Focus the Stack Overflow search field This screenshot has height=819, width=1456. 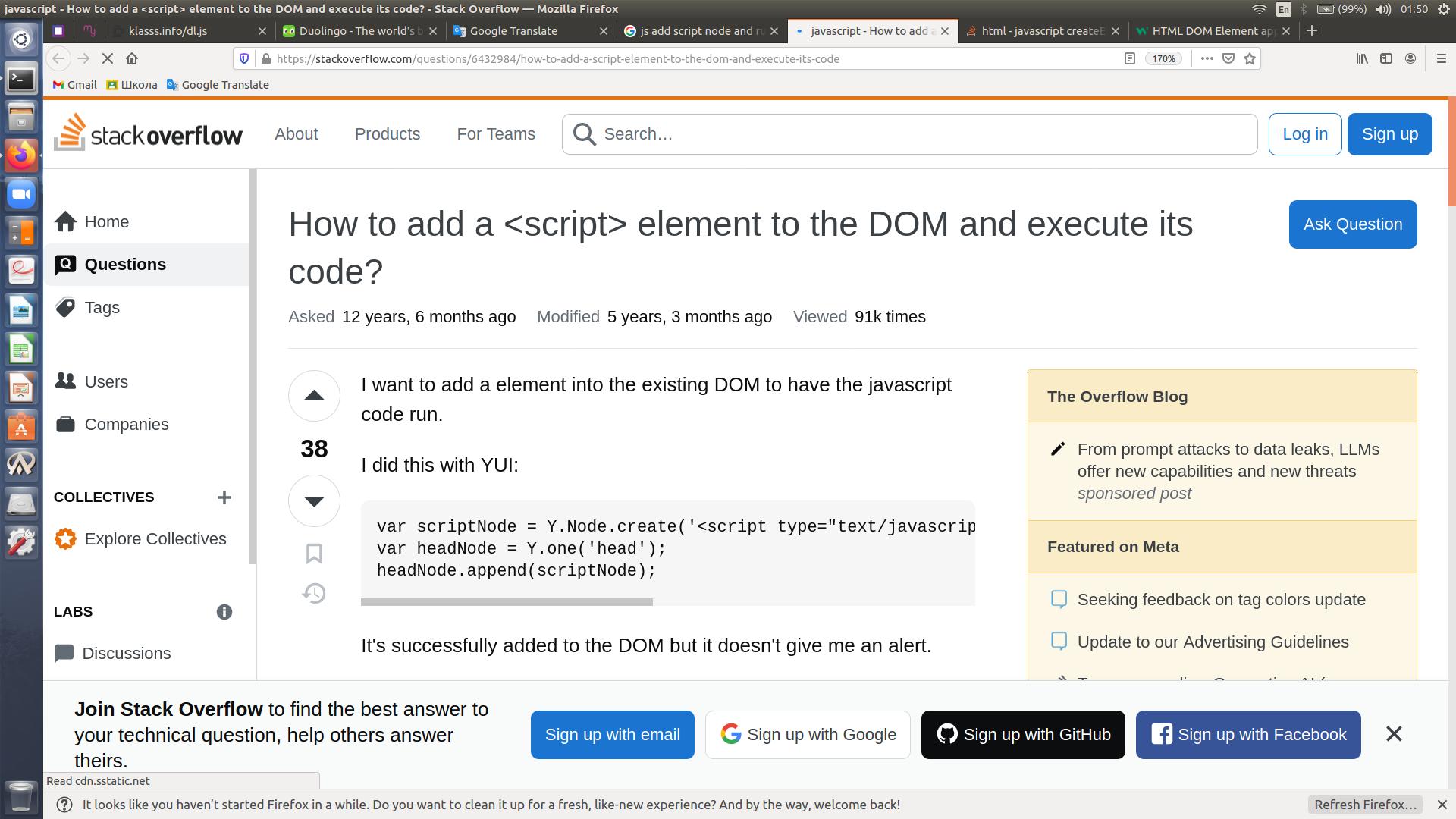tap(910, 134)
